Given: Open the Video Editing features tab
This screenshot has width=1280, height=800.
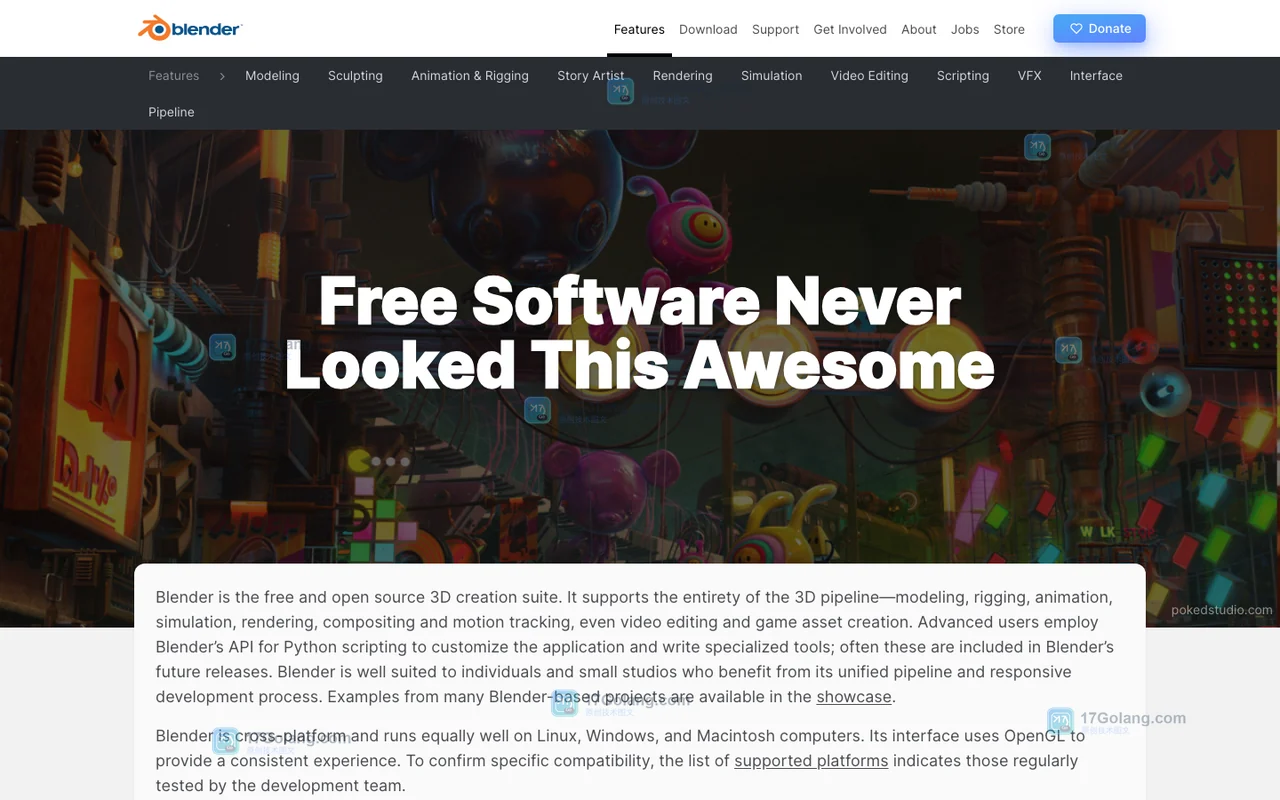Looking at the screenshot, I should click(x=869, y=76).
